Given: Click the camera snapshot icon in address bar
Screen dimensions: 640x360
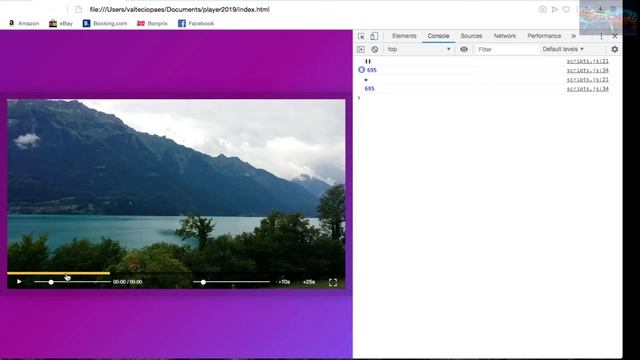Looking at the screenshot, I should point(542,9).
